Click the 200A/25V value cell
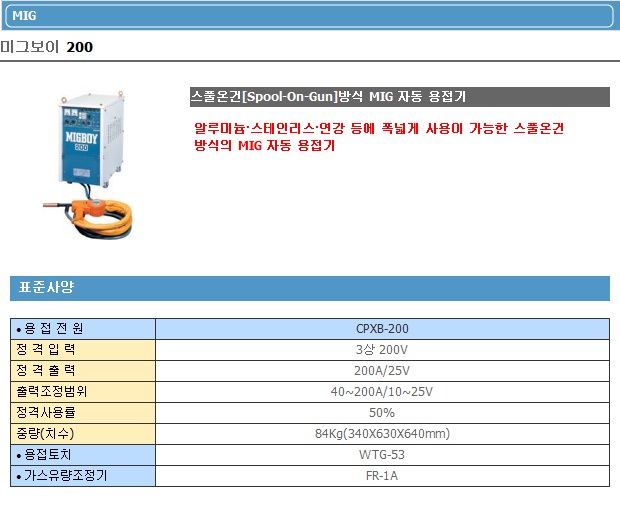This screenshot has width=620, height=521. [x=382, y=371]
